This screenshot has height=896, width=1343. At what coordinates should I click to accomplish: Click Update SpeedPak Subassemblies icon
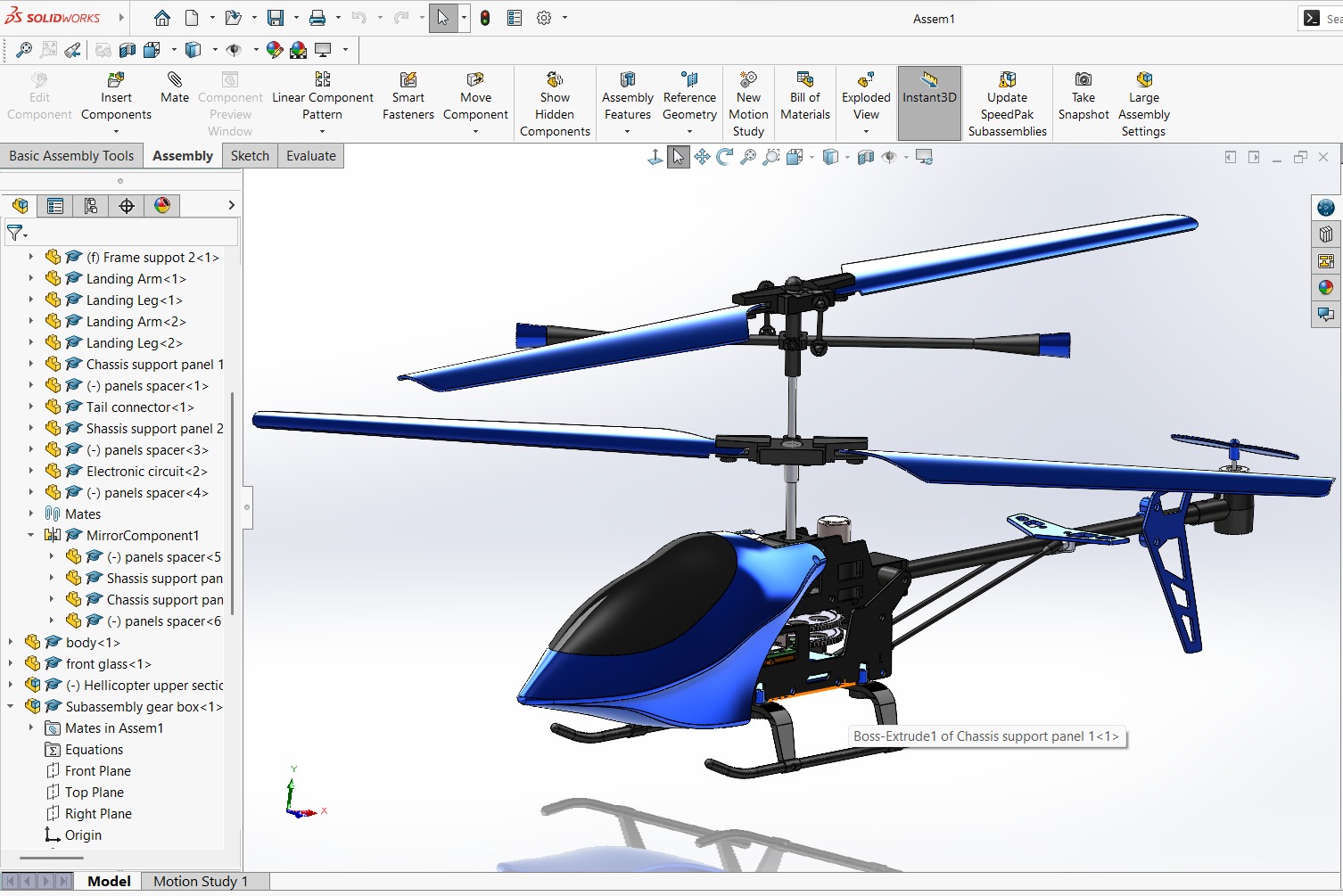tap(1007, 80)
